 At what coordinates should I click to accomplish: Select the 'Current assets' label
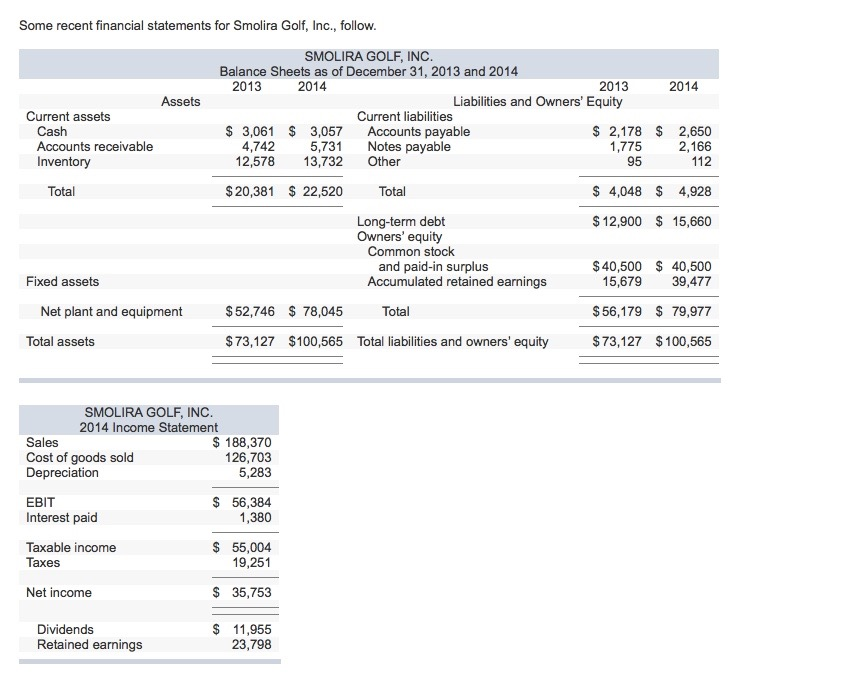[x=68, y=117]
